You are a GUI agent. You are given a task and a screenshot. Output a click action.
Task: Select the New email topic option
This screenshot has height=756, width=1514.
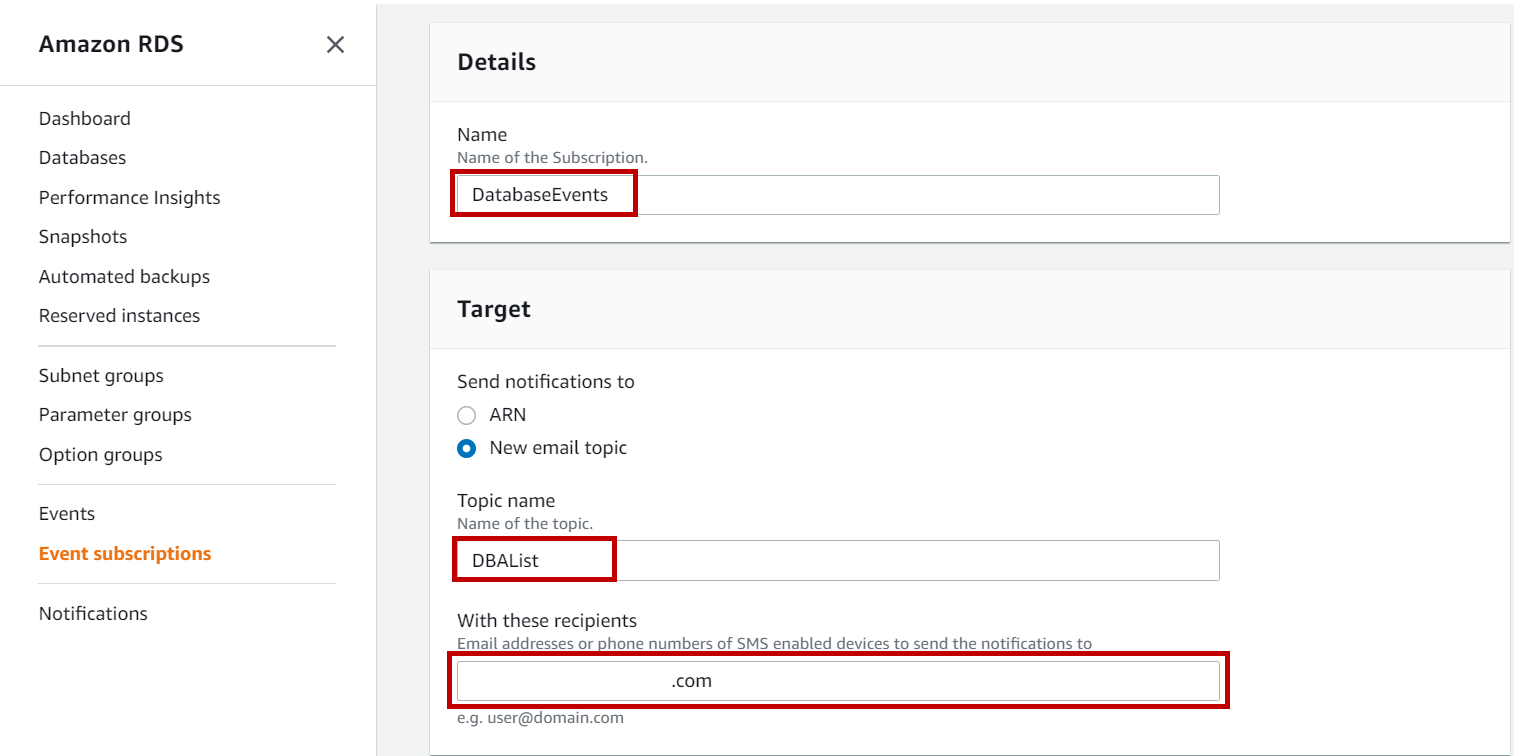point(466,449)
